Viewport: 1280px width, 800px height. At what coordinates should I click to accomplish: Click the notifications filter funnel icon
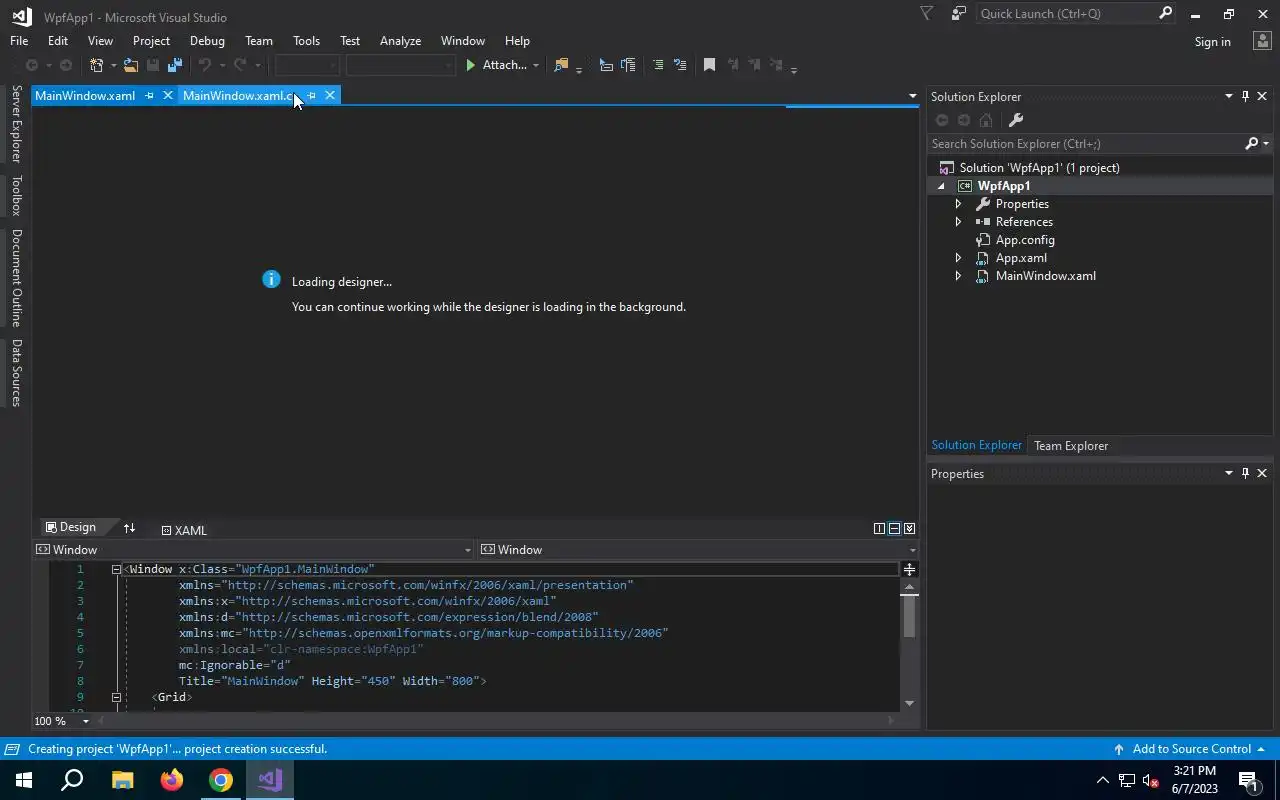coord(926,13)
